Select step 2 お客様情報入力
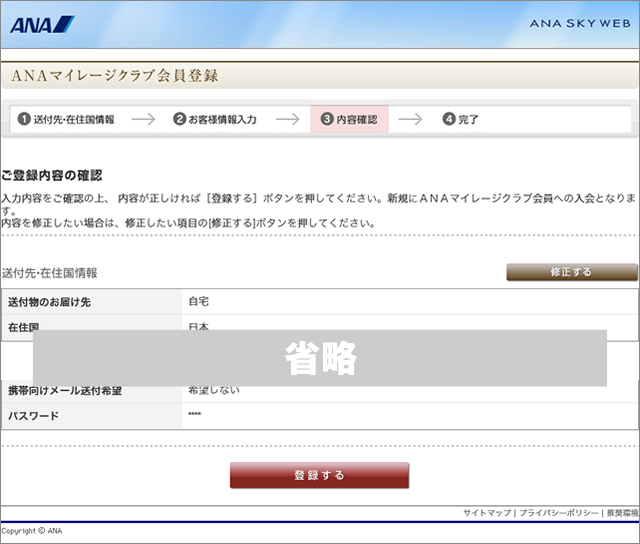 215,119
